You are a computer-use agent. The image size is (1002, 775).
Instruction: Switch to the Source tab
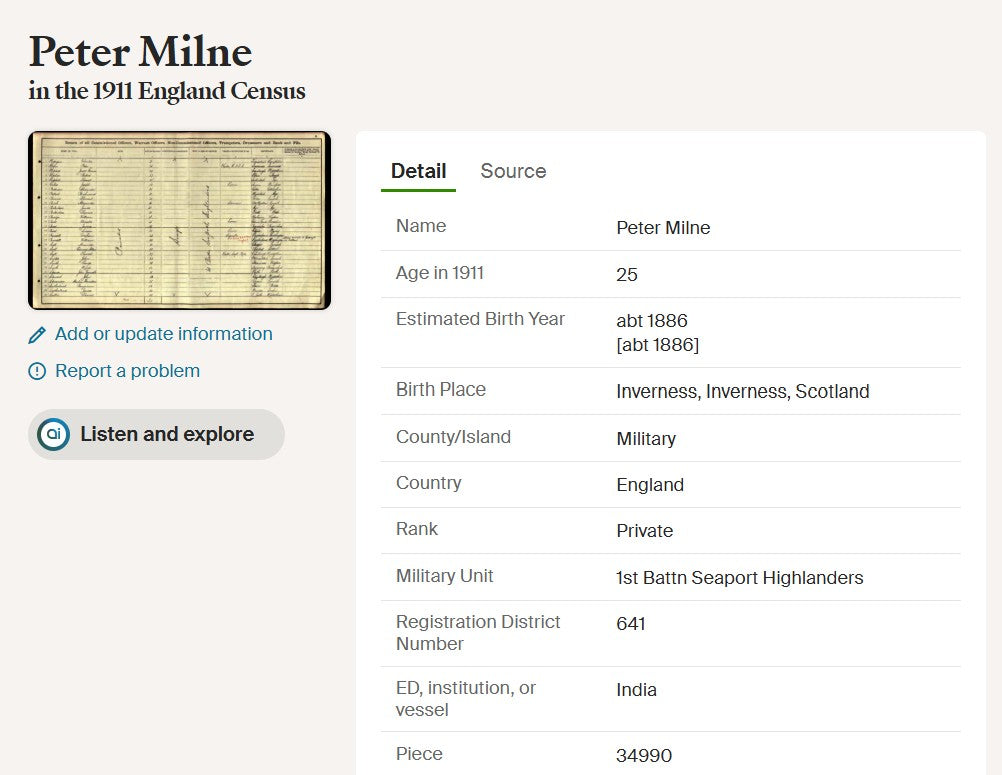[513, 171]
